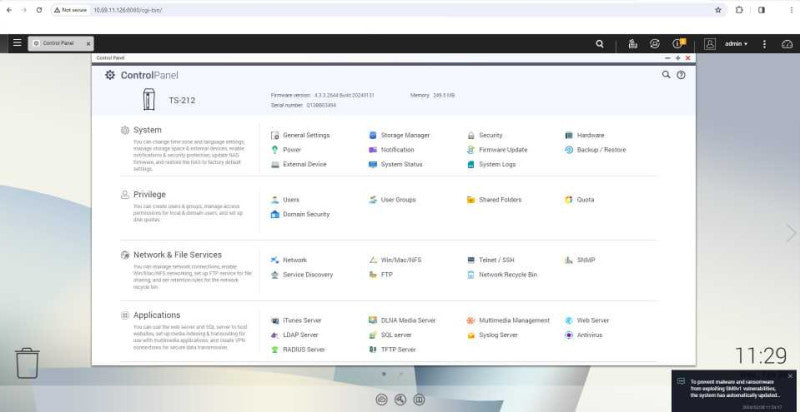Open the browser extensions menu
Screen dimensions: 800x412
pos(739,10)
